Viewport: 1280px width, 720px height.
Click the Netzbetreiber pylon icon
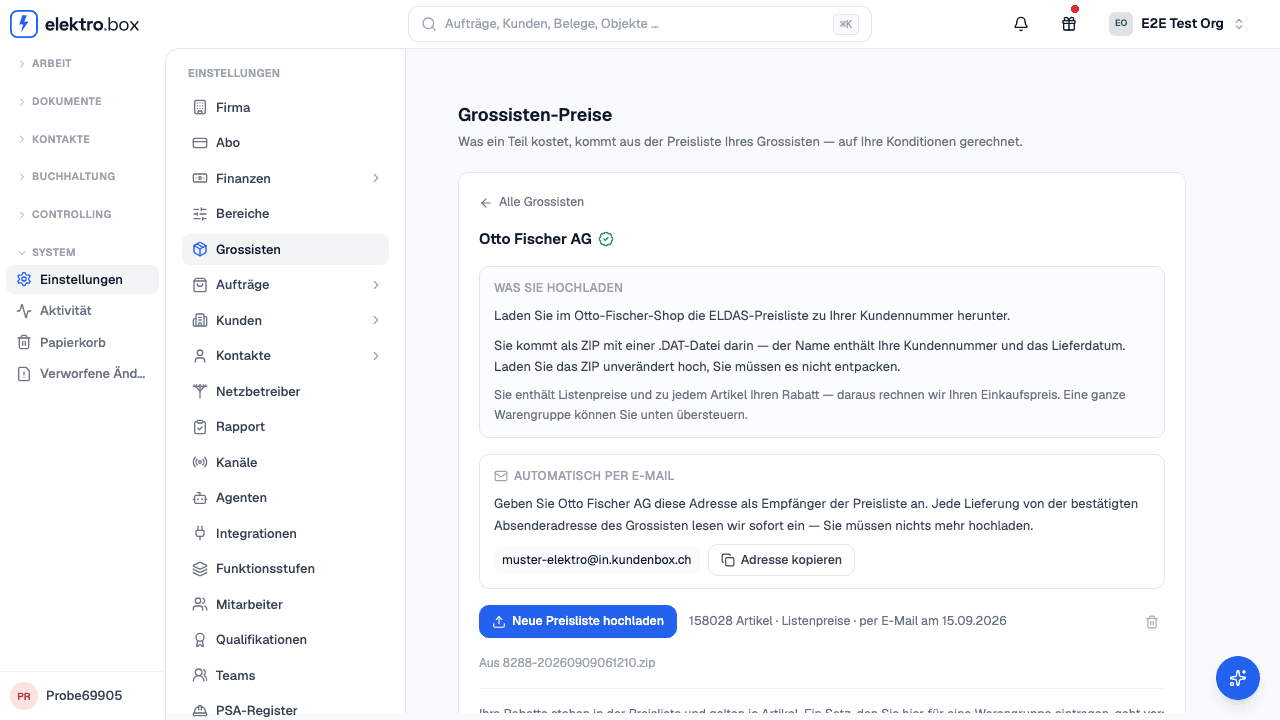click(199, 392)
